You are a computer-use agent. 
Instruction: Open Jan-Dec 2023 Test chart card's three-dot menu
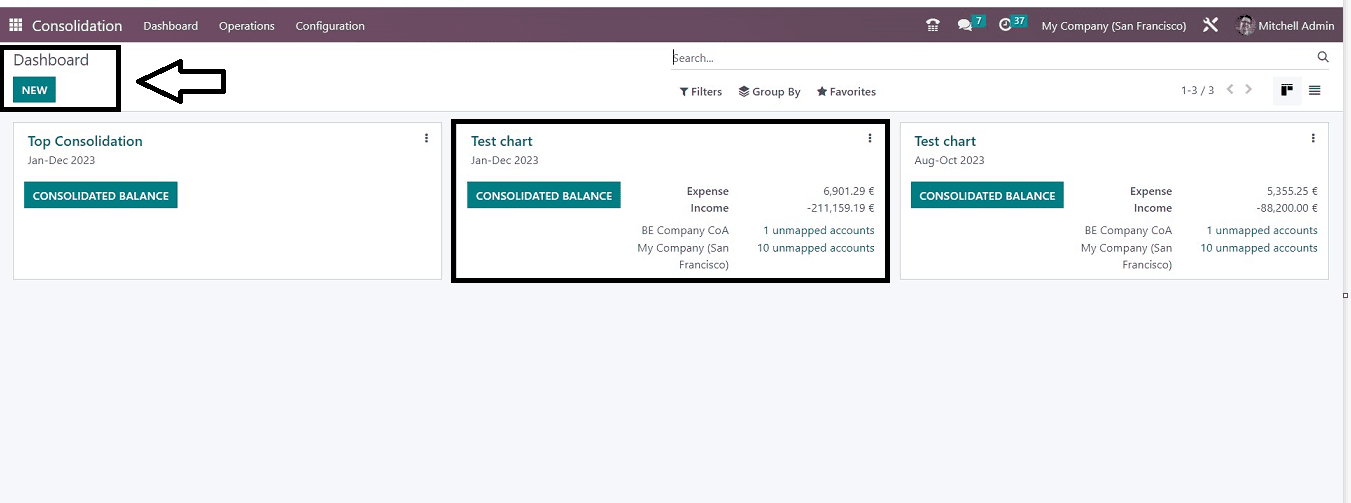pyautogui.click(x=870, y=138)
